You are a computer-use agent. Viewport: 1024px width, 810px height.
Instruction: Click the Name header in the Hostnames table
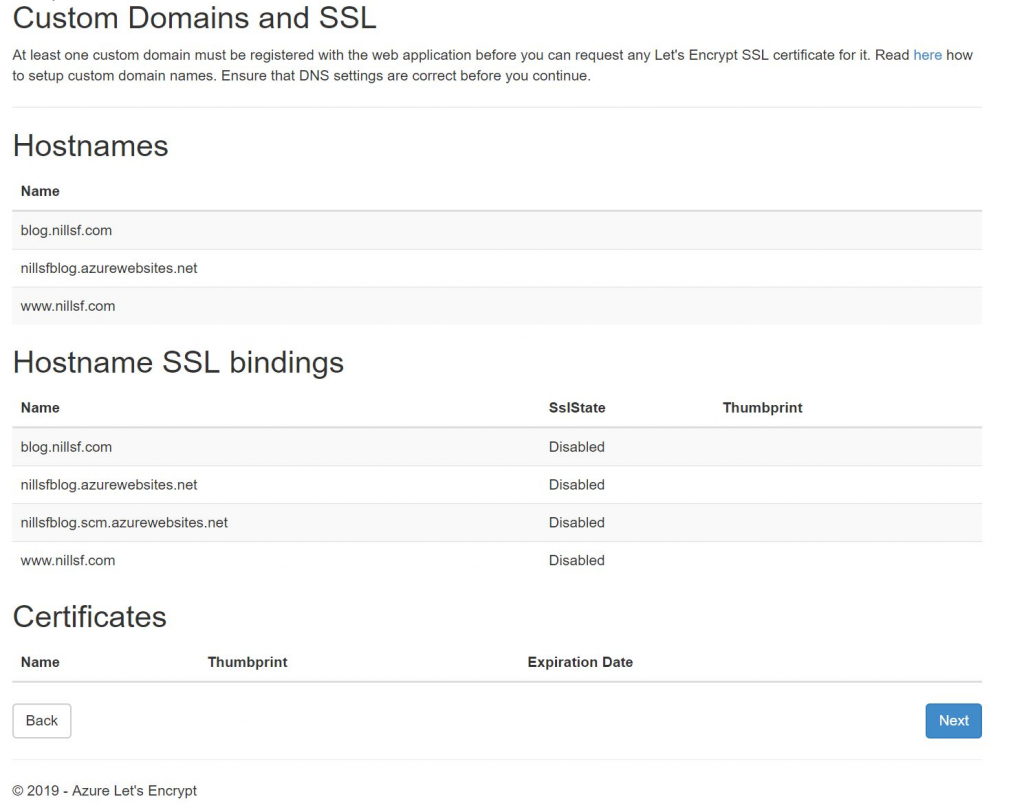40,191
